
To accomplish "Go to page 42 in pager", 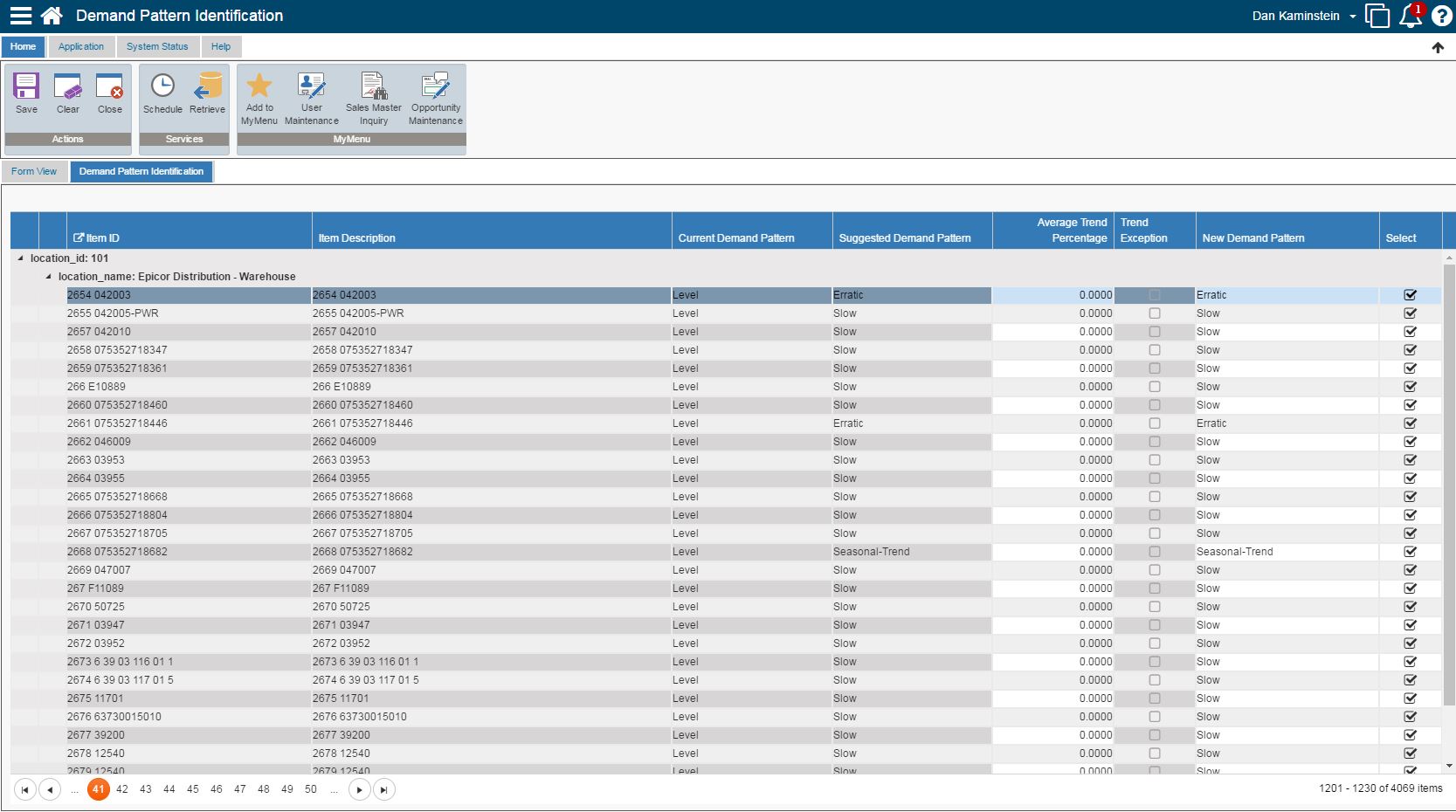I will (122, 789).
